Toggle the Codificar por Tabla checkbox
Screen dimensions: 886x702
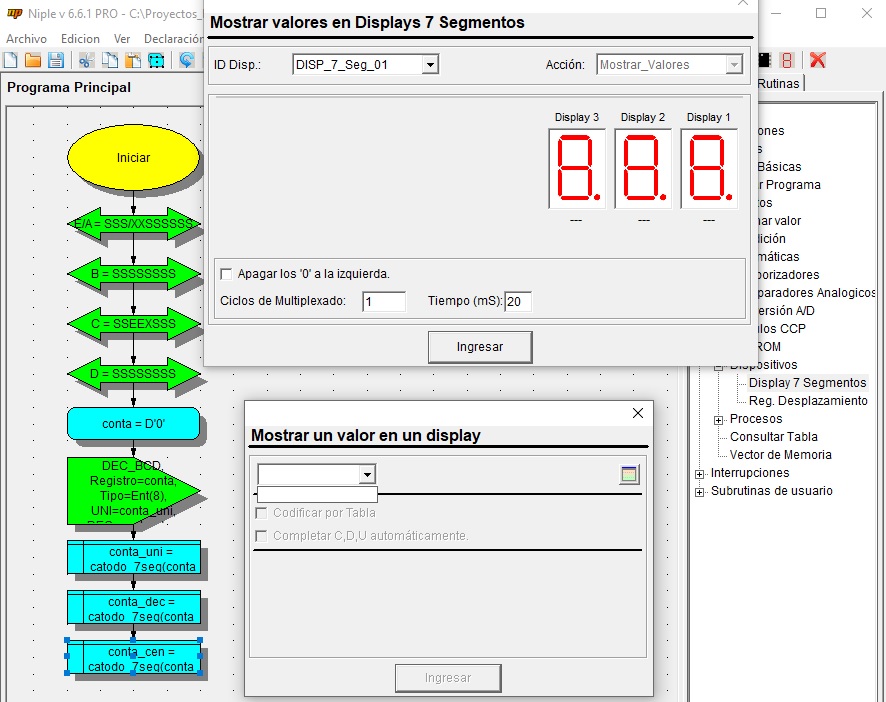point(261,513)
